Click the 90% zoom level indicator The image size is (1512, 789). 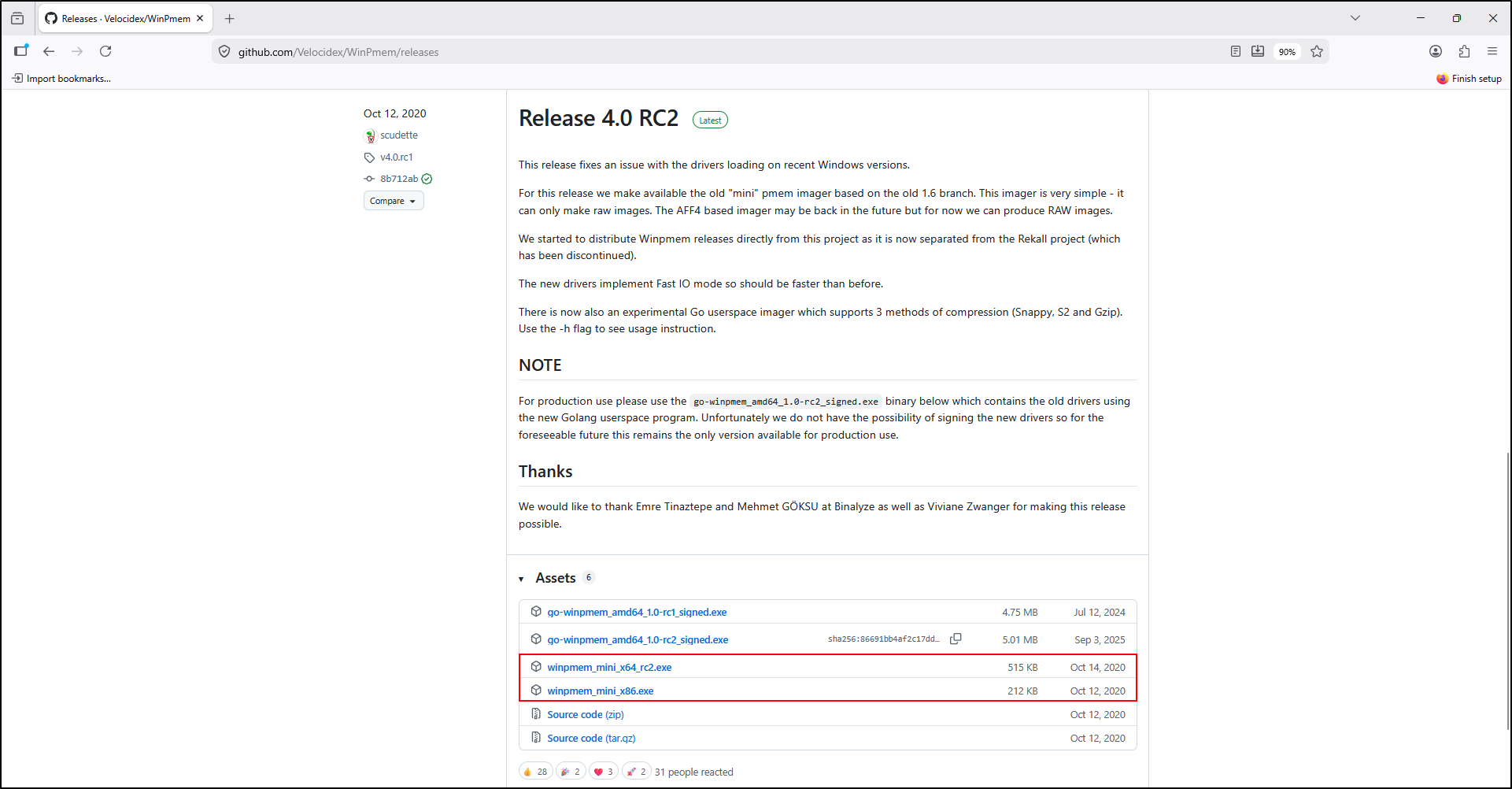pos(1287,52)
